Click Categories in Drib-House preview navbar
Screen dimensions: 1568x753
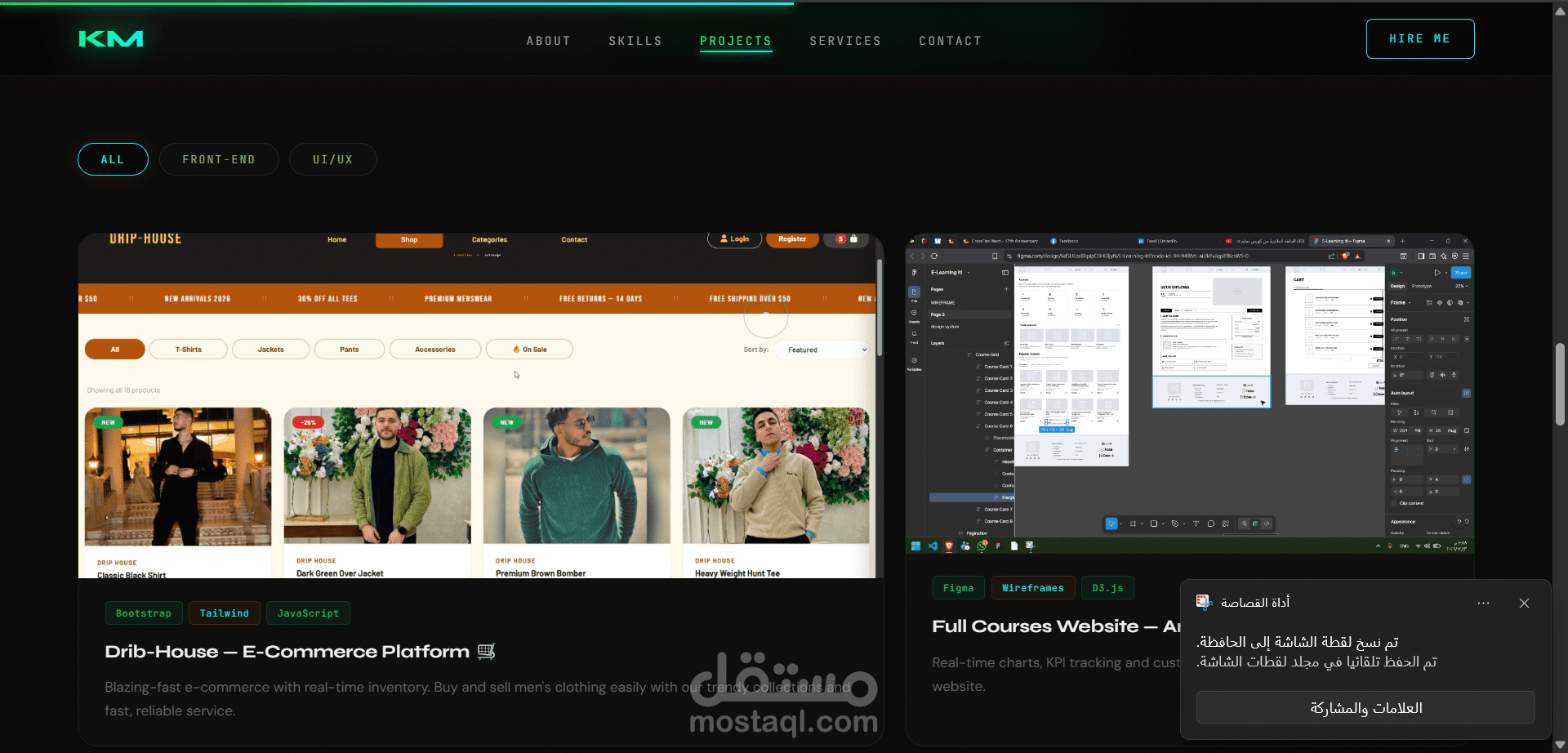point(489,240)
